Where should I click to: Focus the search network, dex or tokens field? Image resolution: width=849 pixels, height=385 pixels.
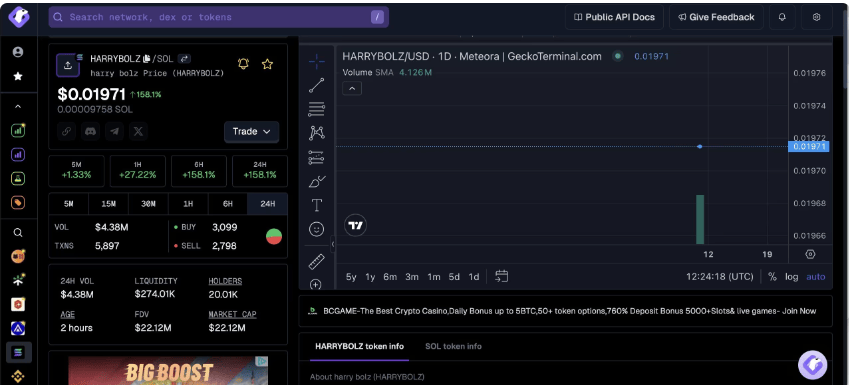click(x=219, y=17)
